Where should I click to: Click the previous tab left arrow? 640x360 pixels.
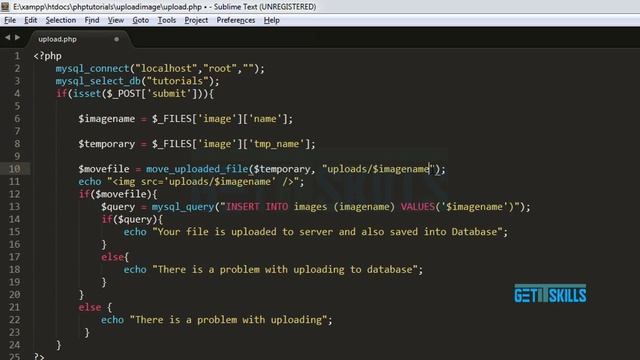click(7, 38)
